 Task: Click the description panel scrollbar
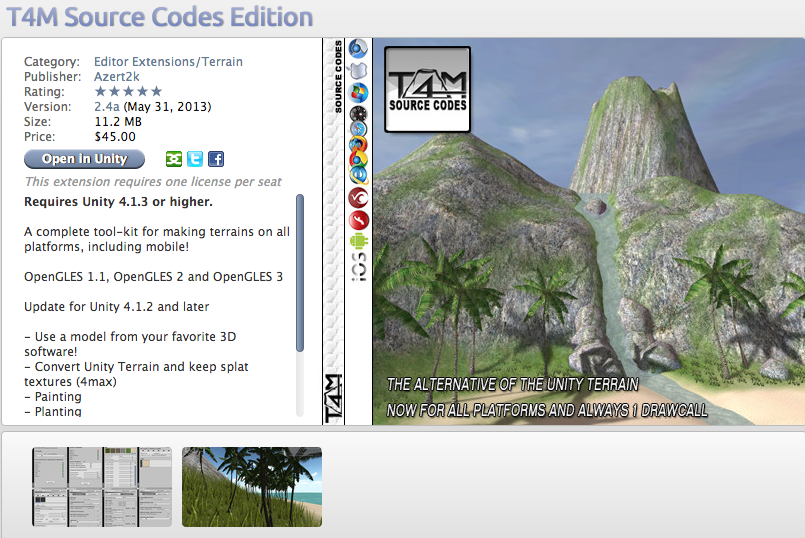point(300,273)
